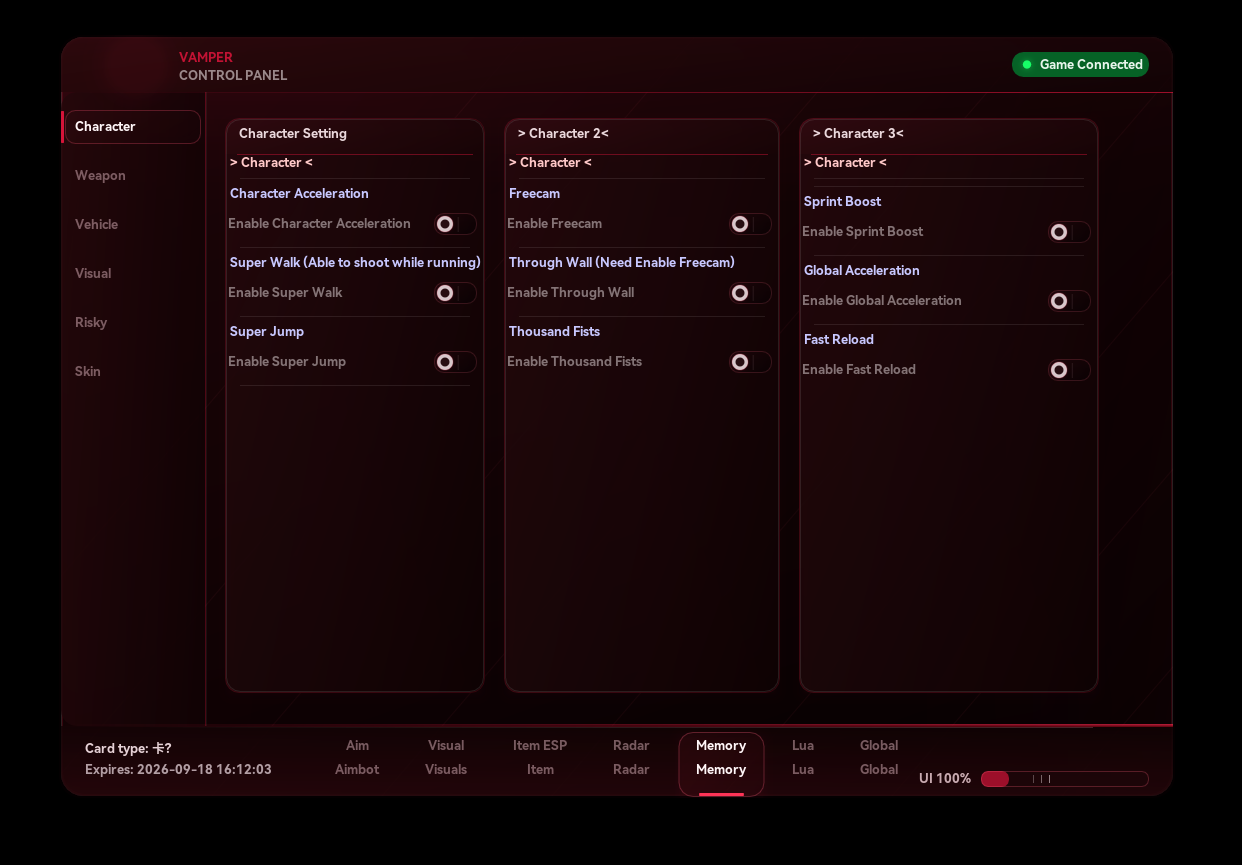The width and height of the screenshot is (1242, 865).
Task: Select the Character sidebar category
Action: point(132,127)
